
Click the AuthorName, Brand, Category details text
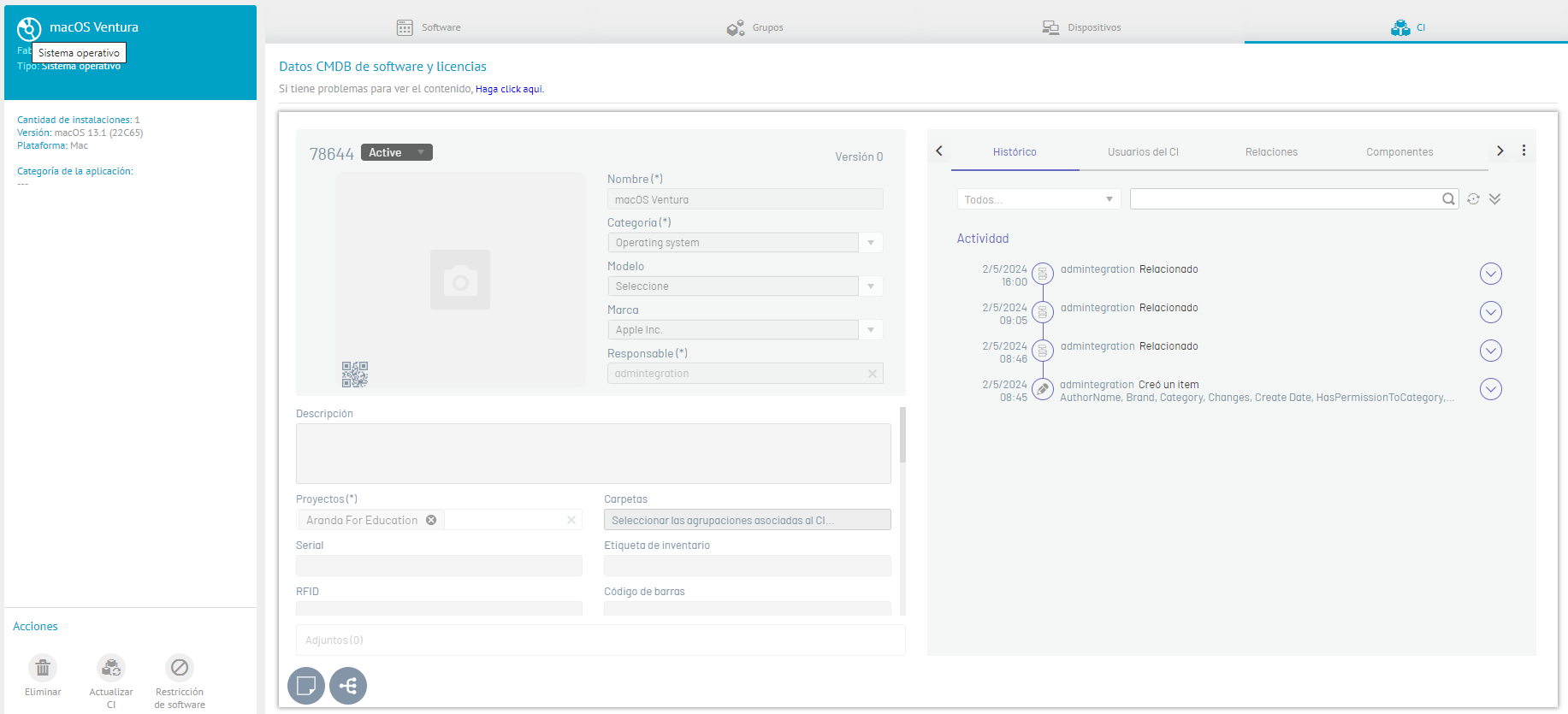coord(1257,398)
